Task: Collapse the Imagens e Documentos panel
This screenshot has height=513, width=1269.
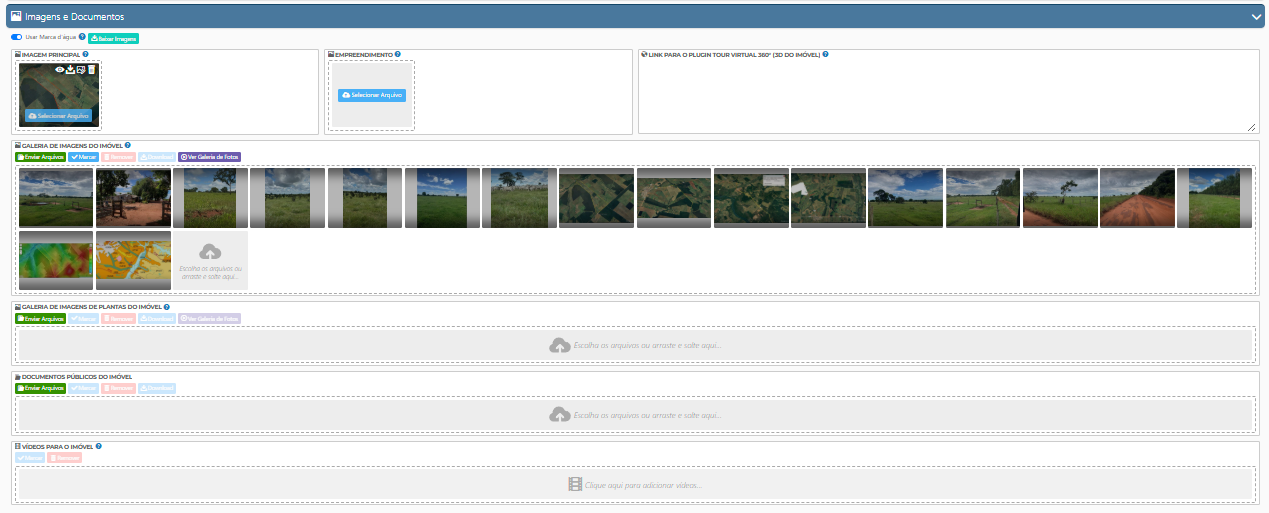Action: coord(1256,17)
